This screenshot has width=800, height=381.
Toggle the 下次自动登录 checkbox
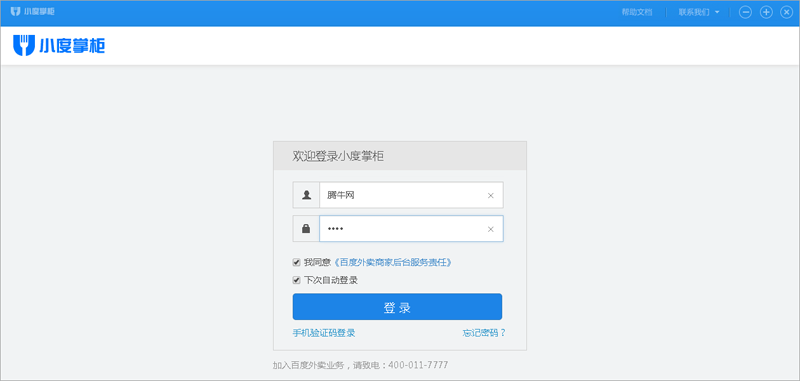(296, 280)
